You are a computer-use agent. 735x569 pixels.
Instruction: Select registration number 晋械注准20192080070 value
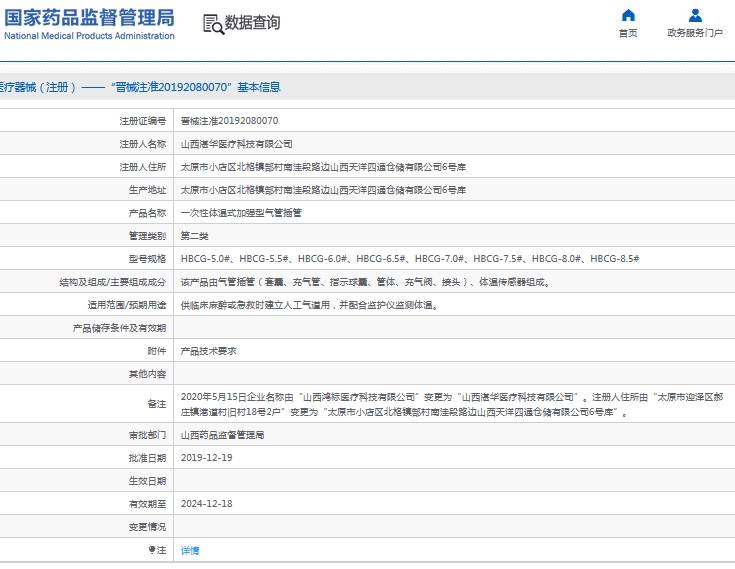pos(229,121)
